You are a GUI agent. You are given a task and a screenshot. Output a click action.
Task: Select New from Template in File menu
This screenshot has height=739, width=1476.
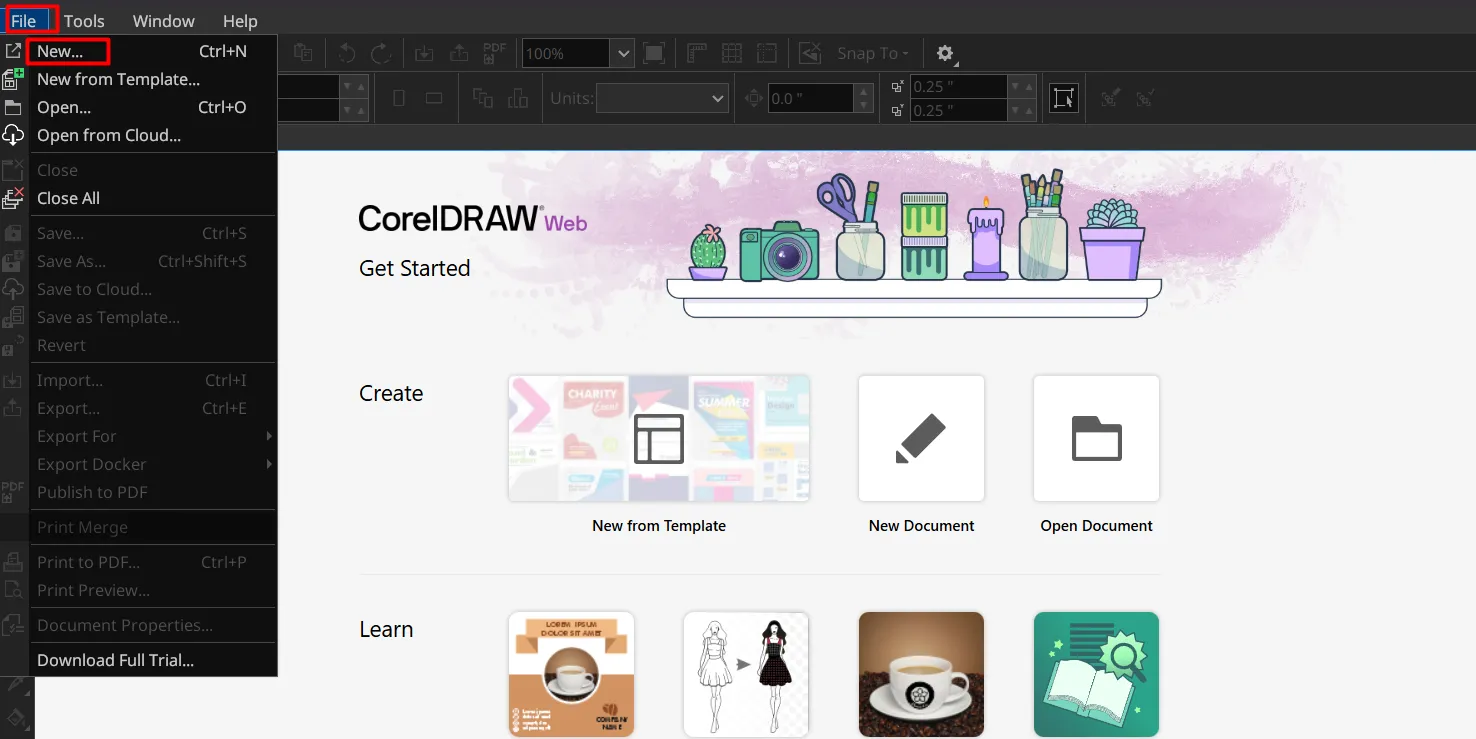[118, 79]
